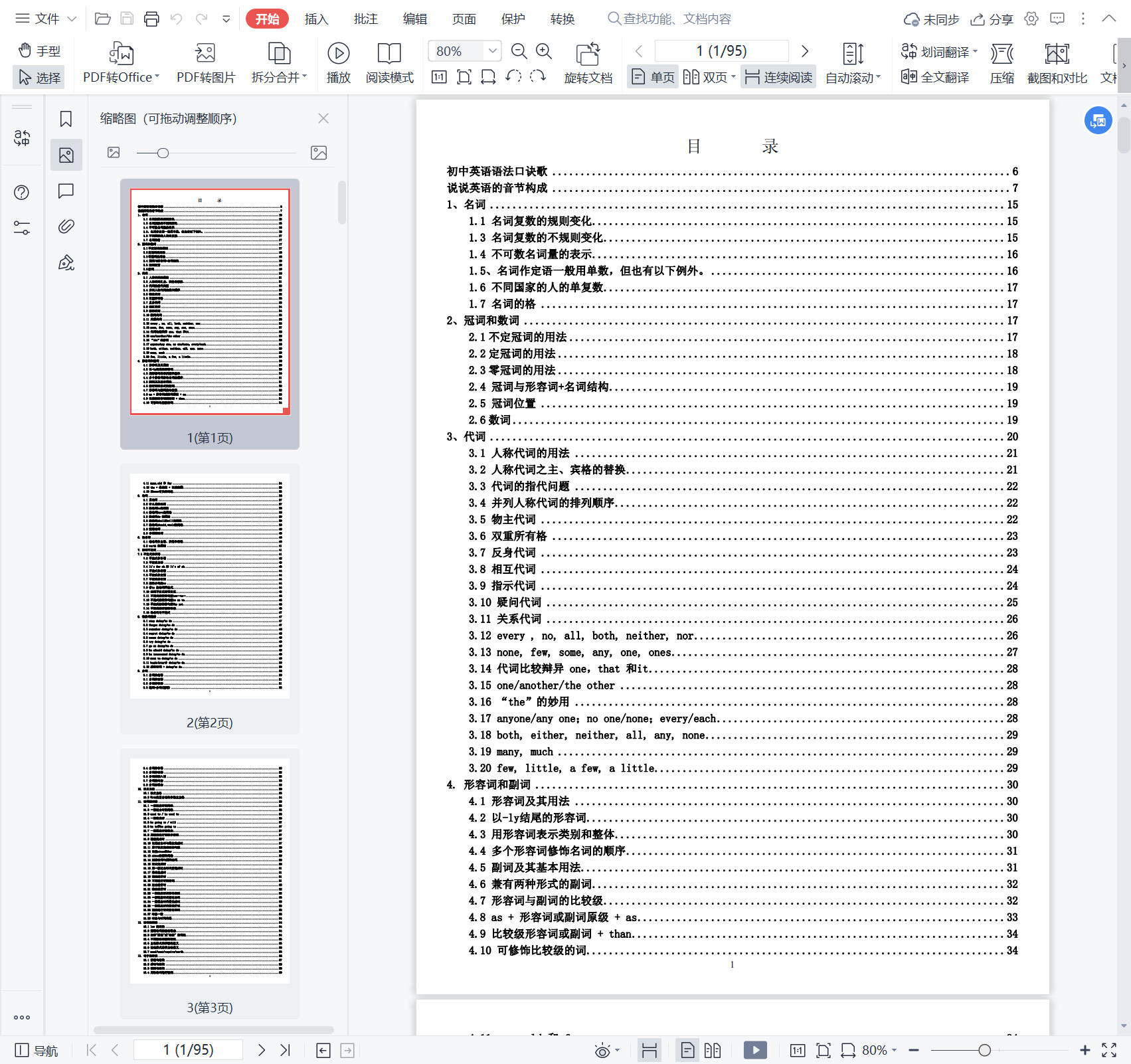Click translation icon in left sidebar
This screenshot has height=1064, width=1131.
(x=22, y=138)
